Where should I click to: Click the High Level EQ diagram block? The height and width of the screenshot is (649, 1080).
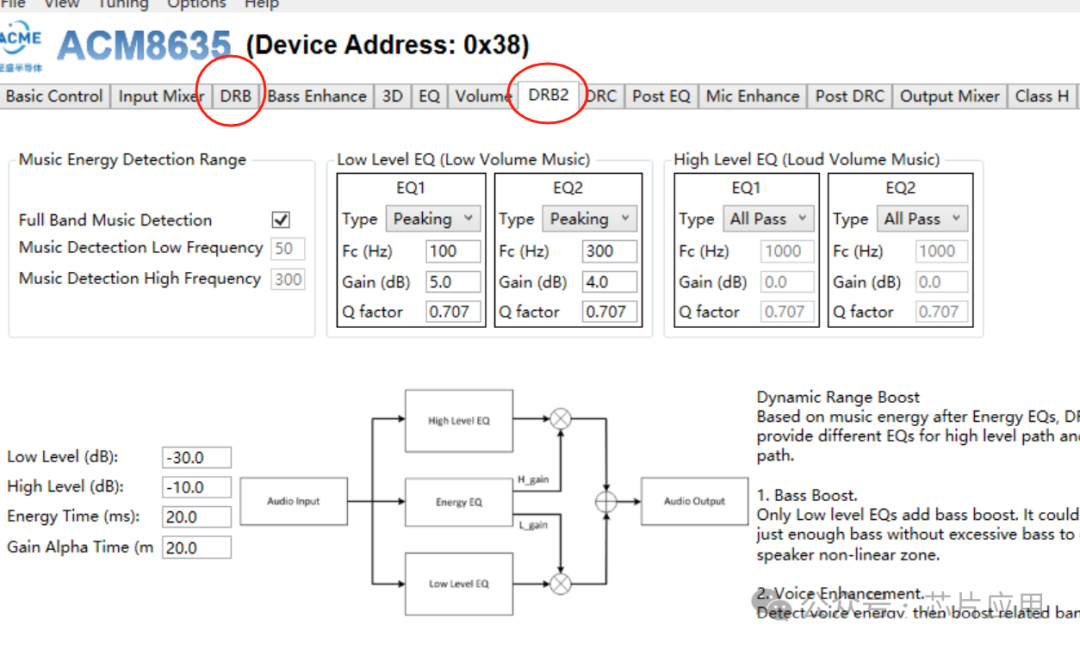(458, 421)
